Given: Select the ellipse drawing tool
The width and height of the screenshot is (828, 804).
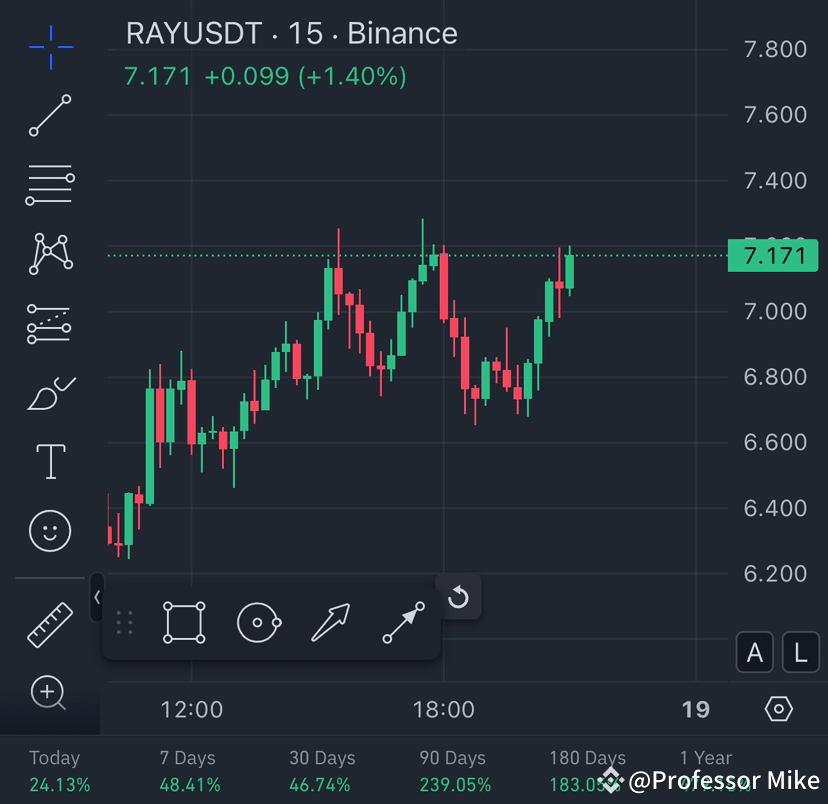Looking at the screenshot, I should (x=258, y=622).
